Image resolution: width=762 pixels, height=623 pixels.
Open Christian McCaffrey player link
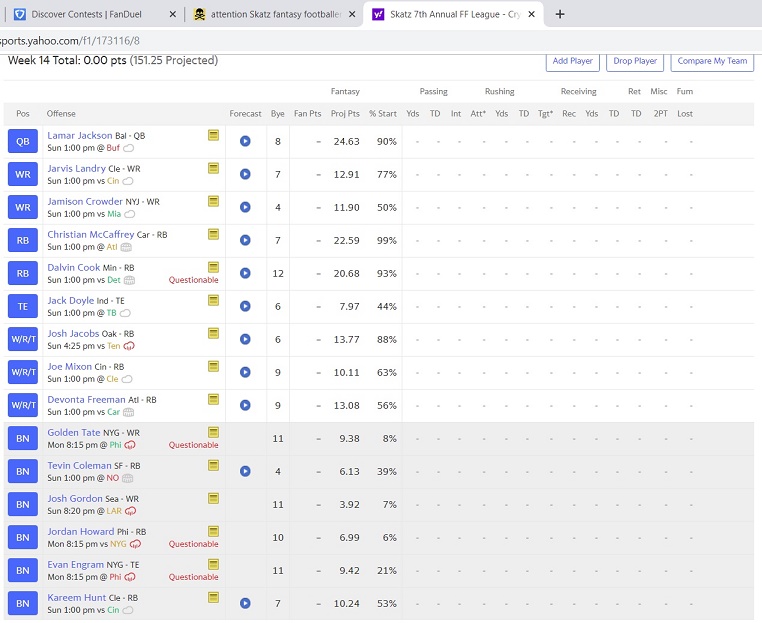(90, 235)
